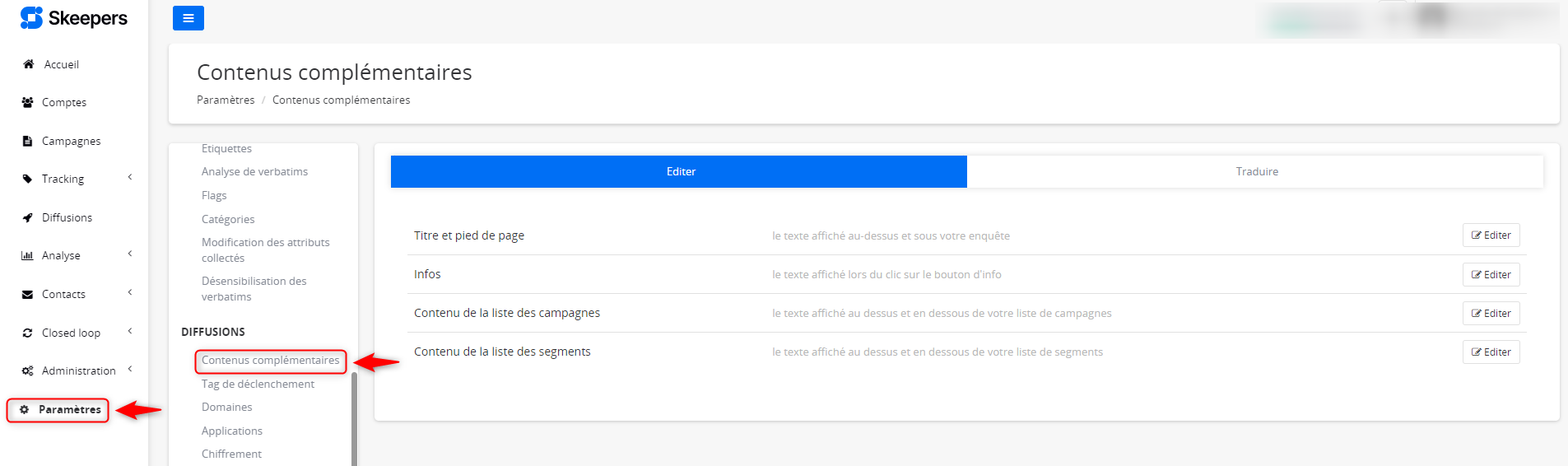Click the settings list vertical scrollbar

pyautogui.click(x=354, y=418)
